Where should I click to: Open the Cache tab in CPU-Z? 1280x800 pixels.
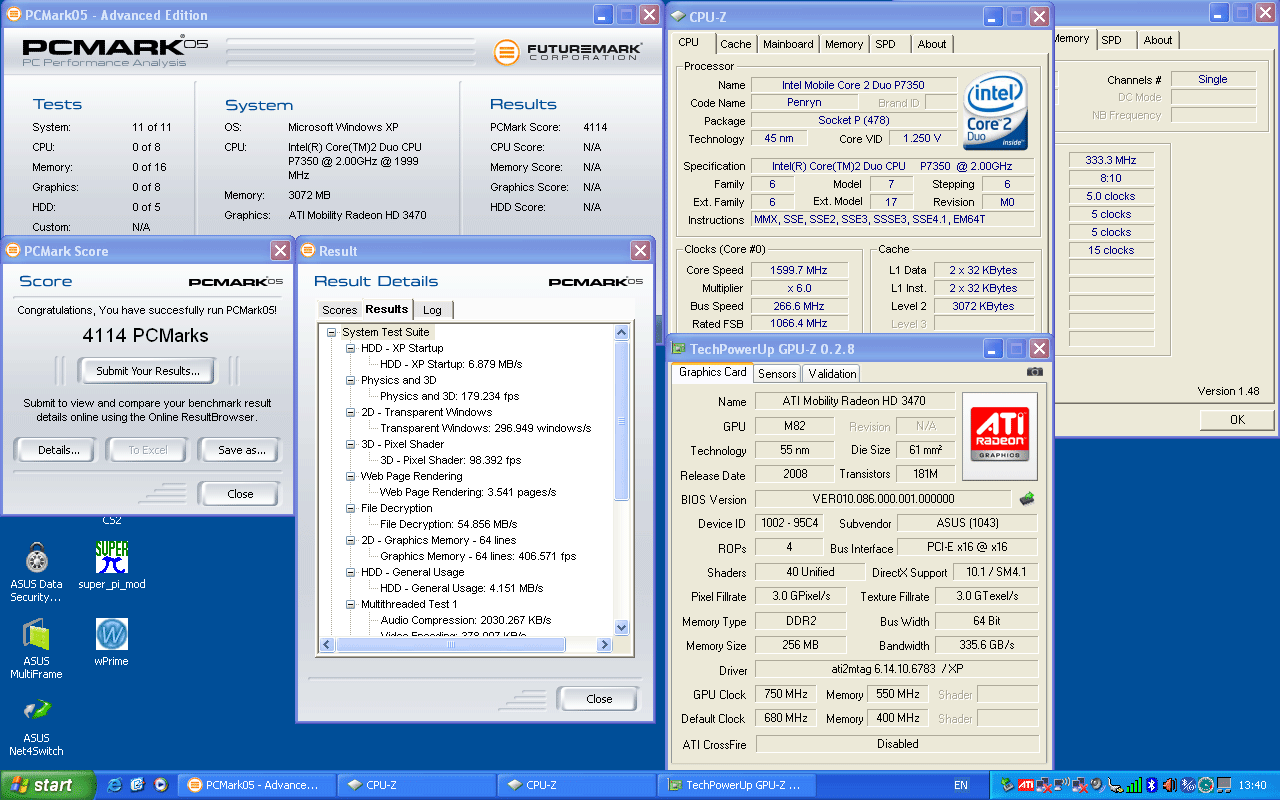(x=735, y=44)
